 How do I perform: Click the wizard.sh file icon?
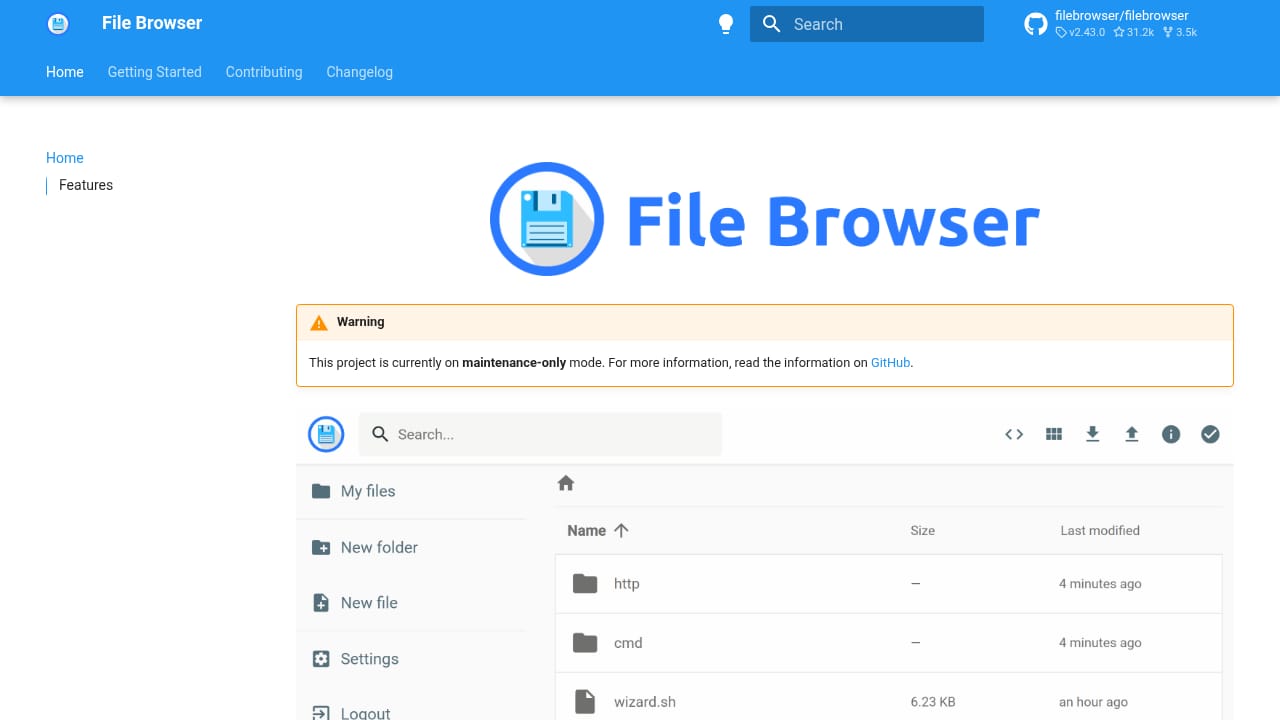tap(585, 702)
